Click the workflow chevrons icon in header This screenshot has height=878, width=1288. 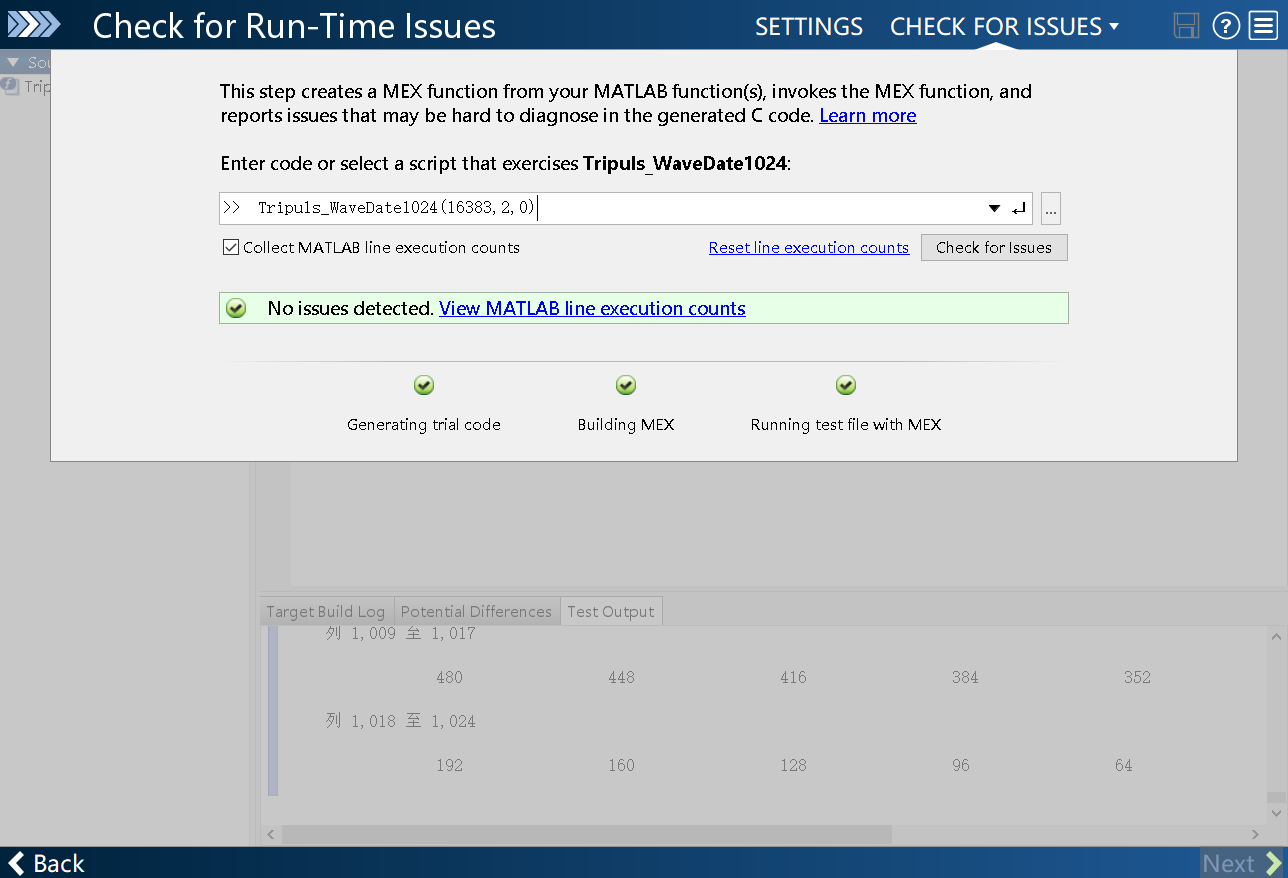[34, 25]
